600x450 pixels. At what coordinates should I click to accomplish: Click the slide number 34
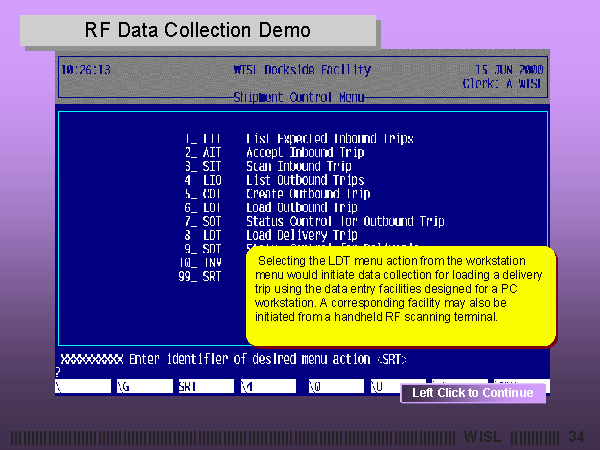576,437
